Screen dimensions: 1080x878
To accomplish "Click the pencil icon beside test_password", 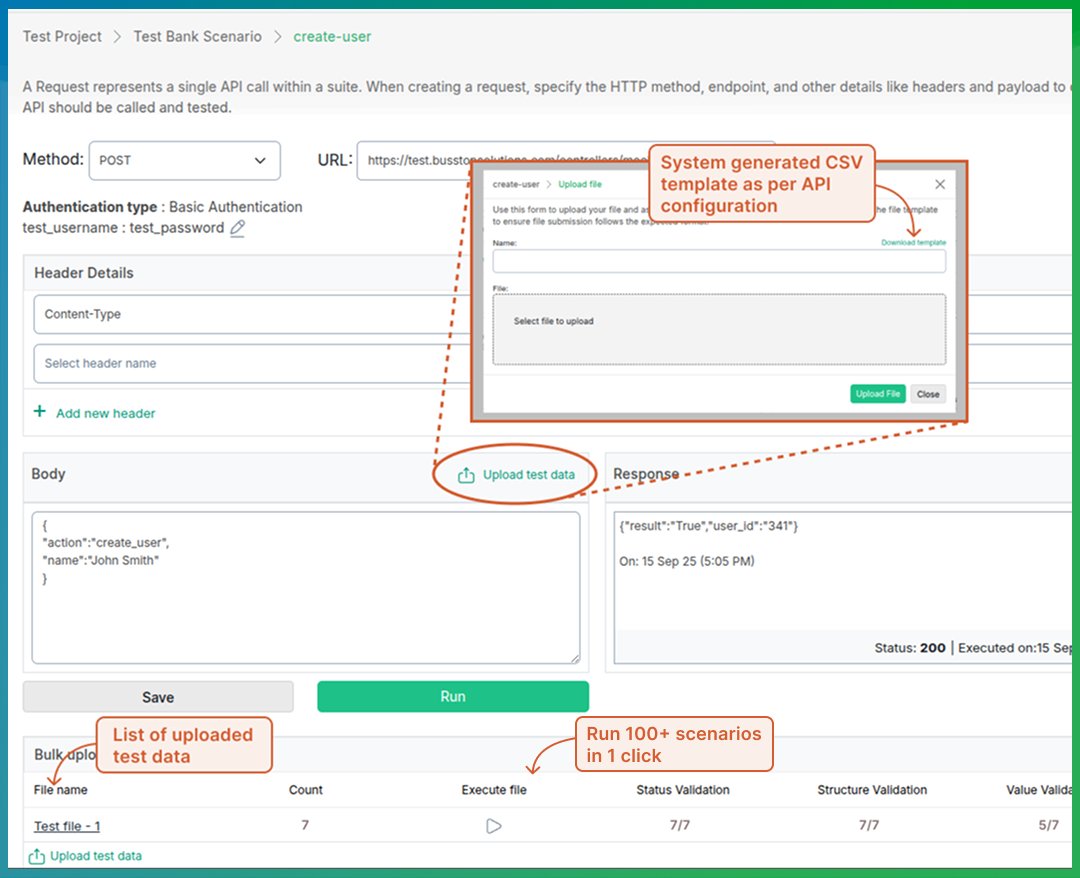I will coord(238,228).
